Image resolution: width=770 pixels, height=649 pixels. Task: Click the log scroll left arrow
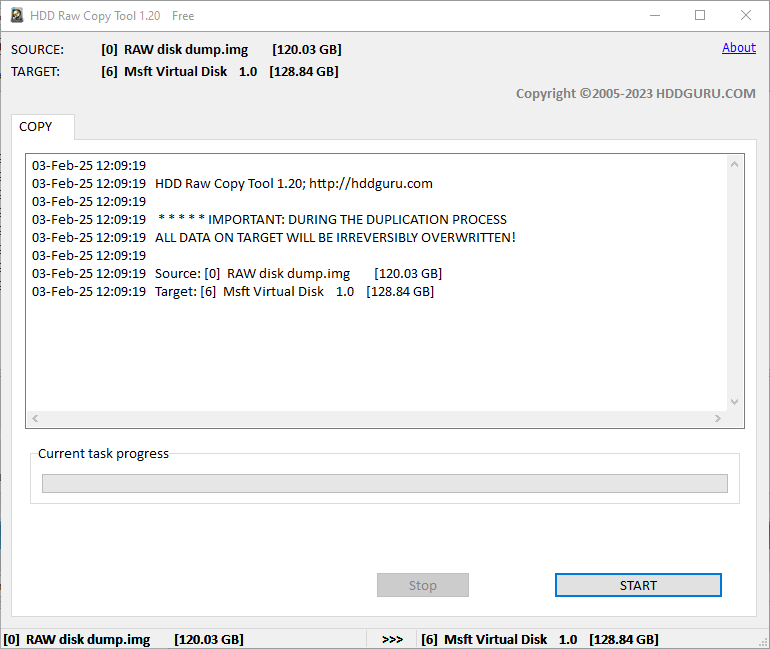point(35,418)
